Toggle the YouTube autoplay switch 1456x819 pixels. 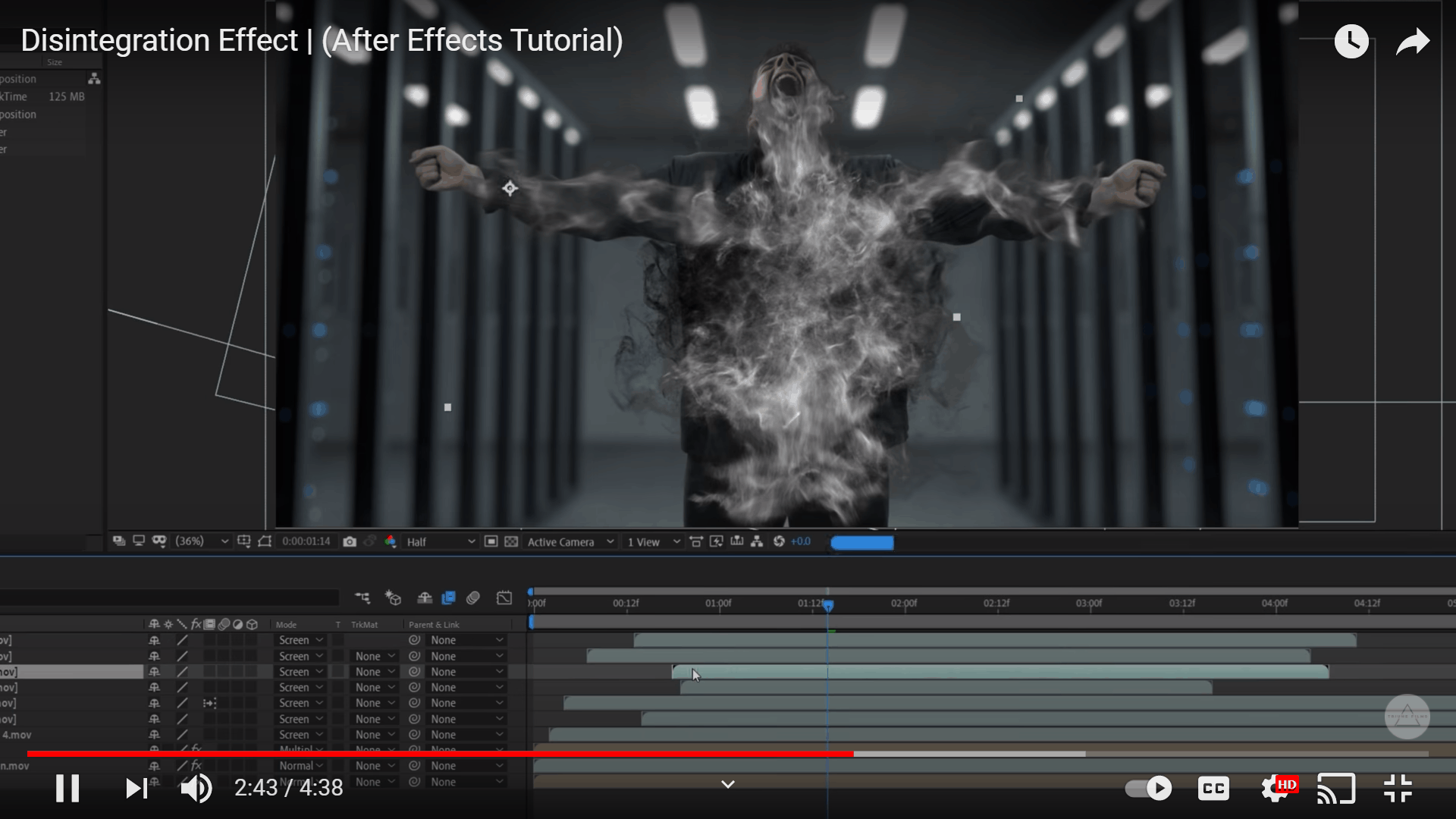[1148, 789]
